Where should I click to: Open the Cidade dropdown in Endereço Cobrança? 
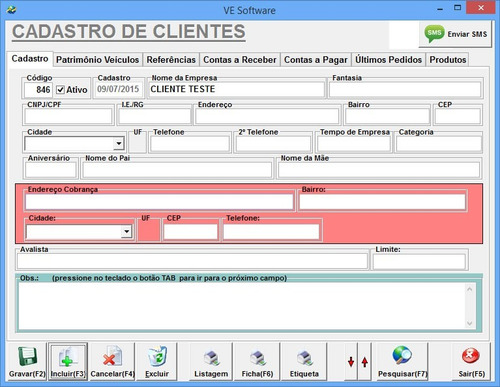point(126,231)
